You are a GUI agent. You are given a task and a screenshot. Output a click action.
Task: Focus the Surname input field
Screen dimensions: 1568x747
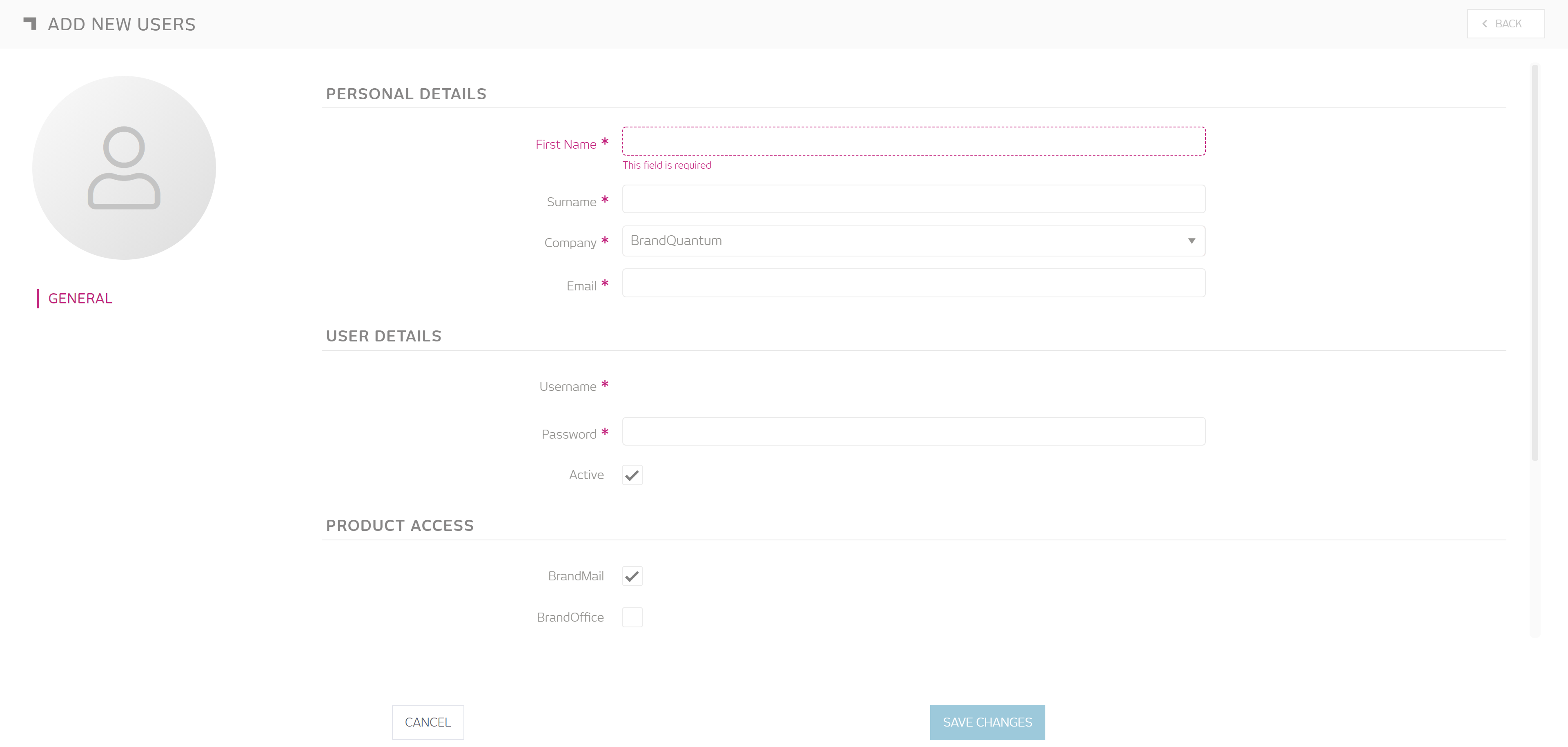point(913,199)
